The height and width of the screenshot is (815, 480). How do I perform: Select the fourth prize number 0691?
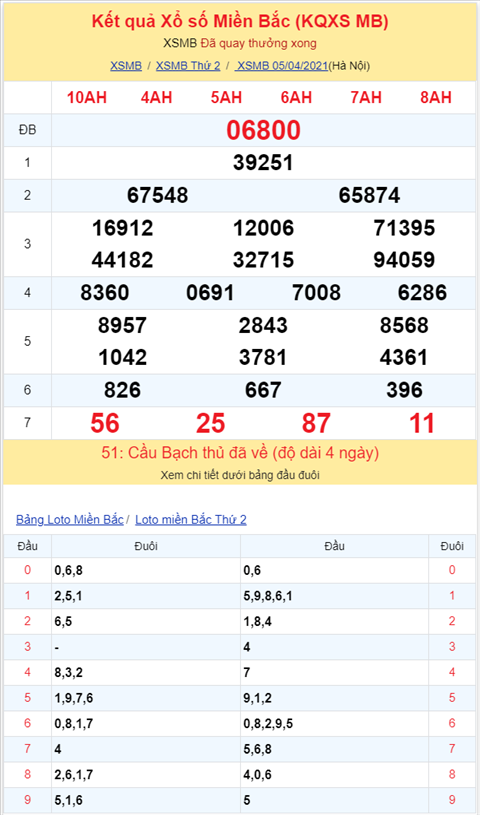[210, 293]
